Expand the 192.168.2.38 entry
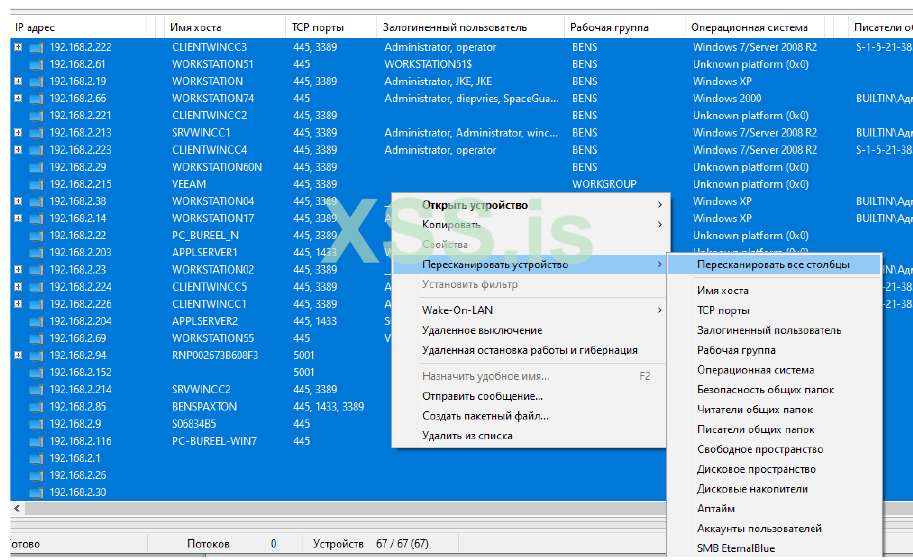 pos(18,201)
